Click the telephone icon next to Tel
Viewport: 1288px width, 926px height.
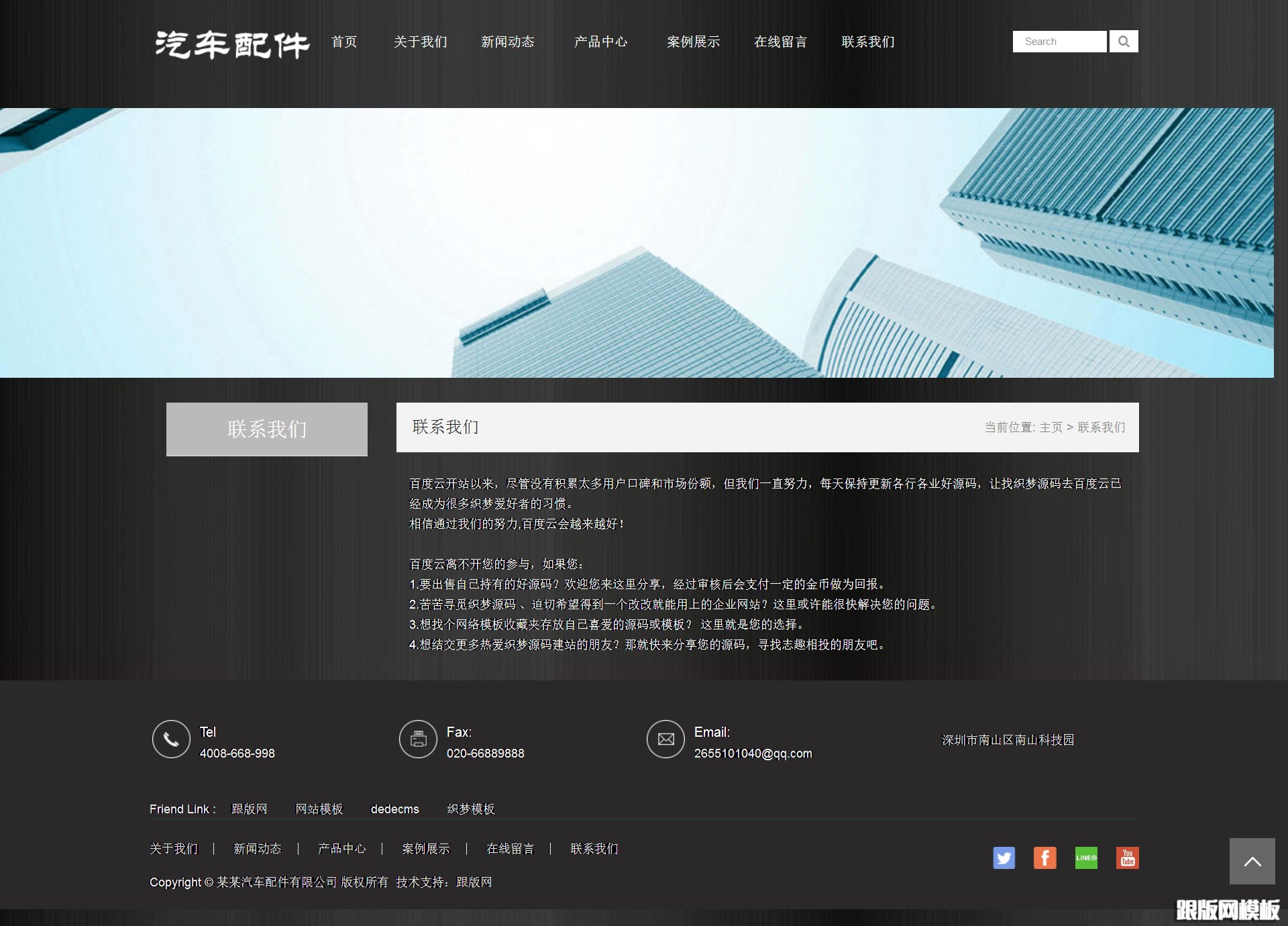171,740
